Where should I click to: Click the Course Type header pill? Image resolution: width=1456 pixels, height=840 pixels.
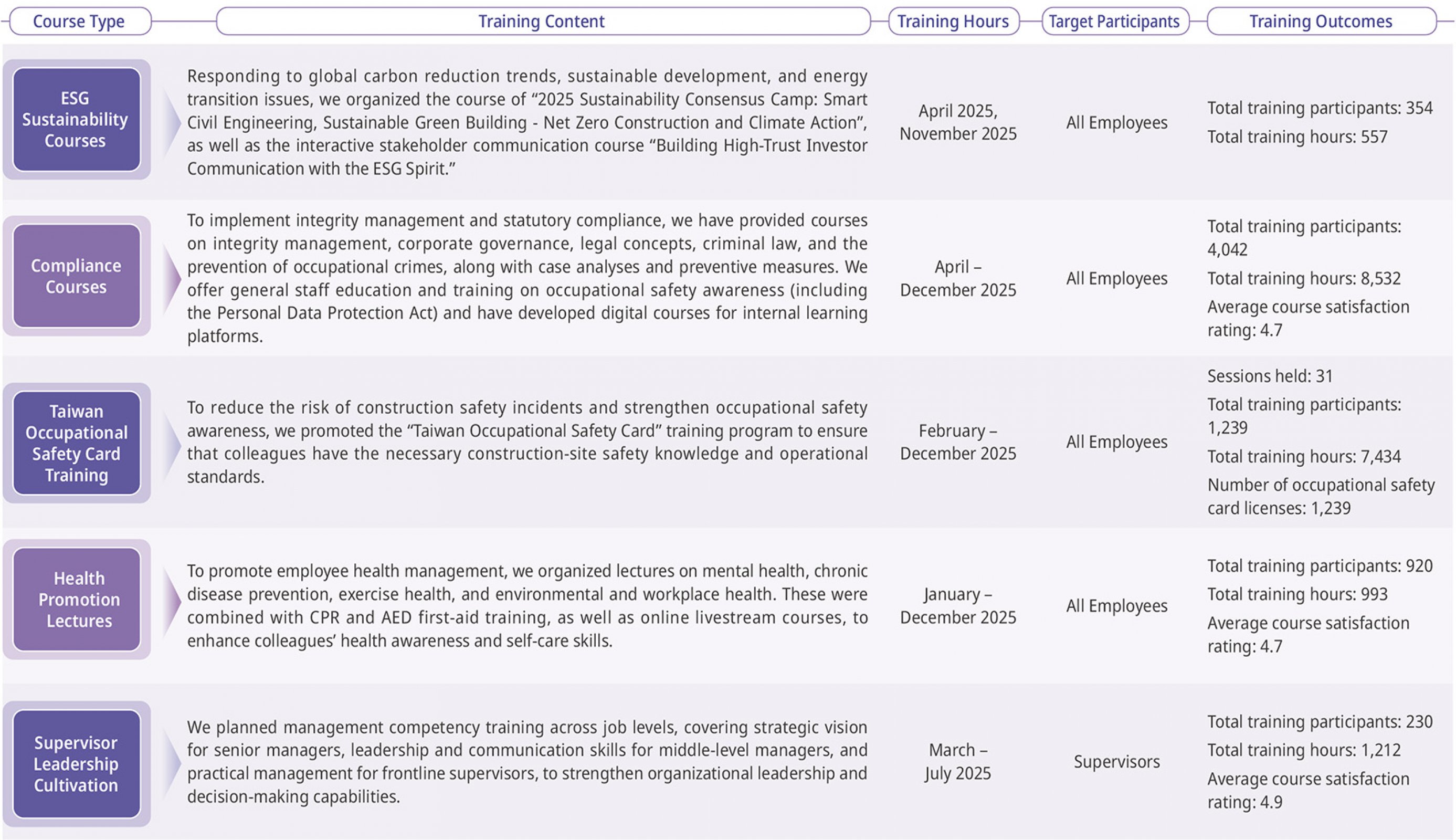pyautogui.click(x=80, y=22)
